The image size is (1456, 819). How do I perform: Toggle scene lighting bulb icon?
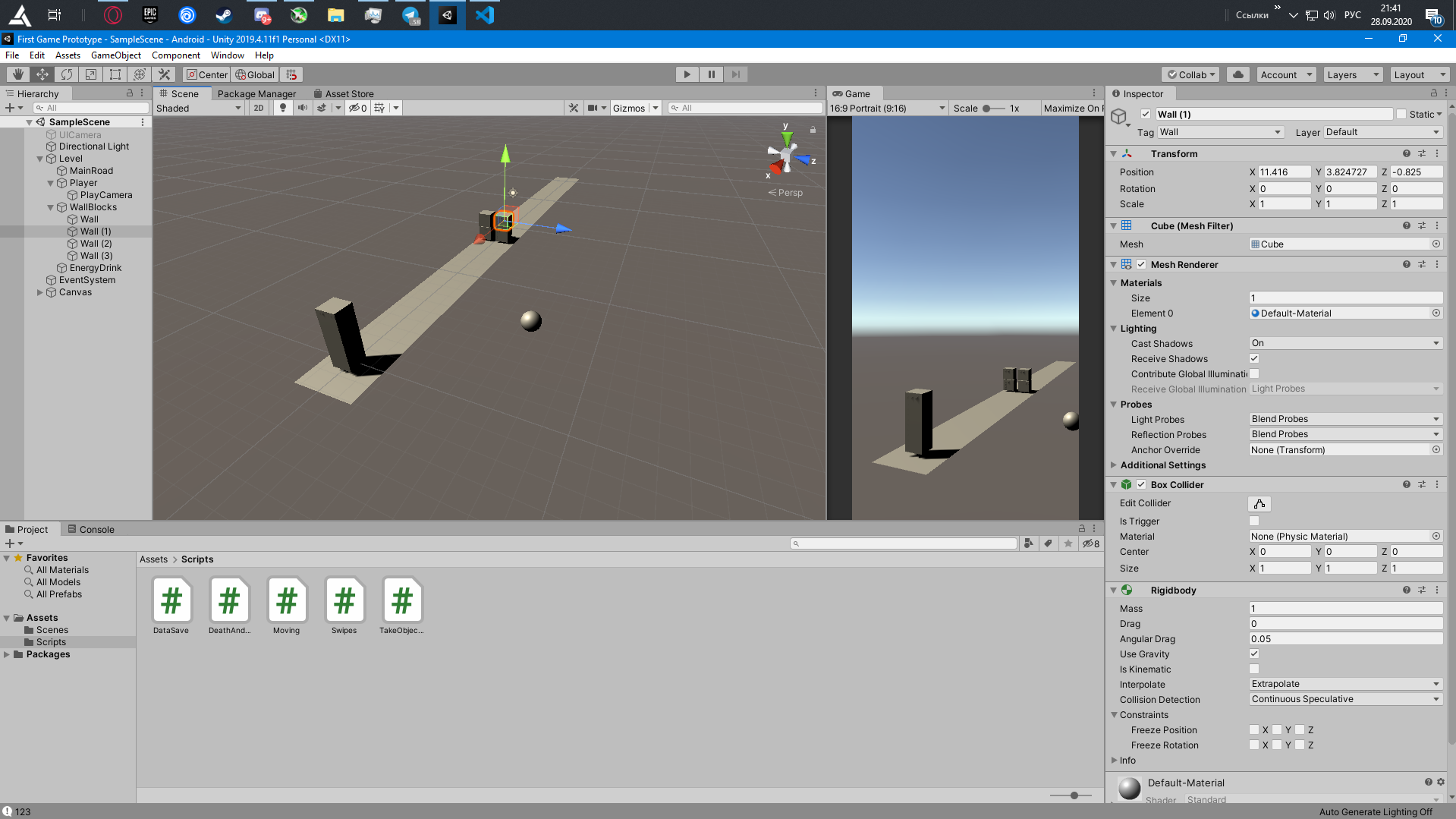point(283,108)
